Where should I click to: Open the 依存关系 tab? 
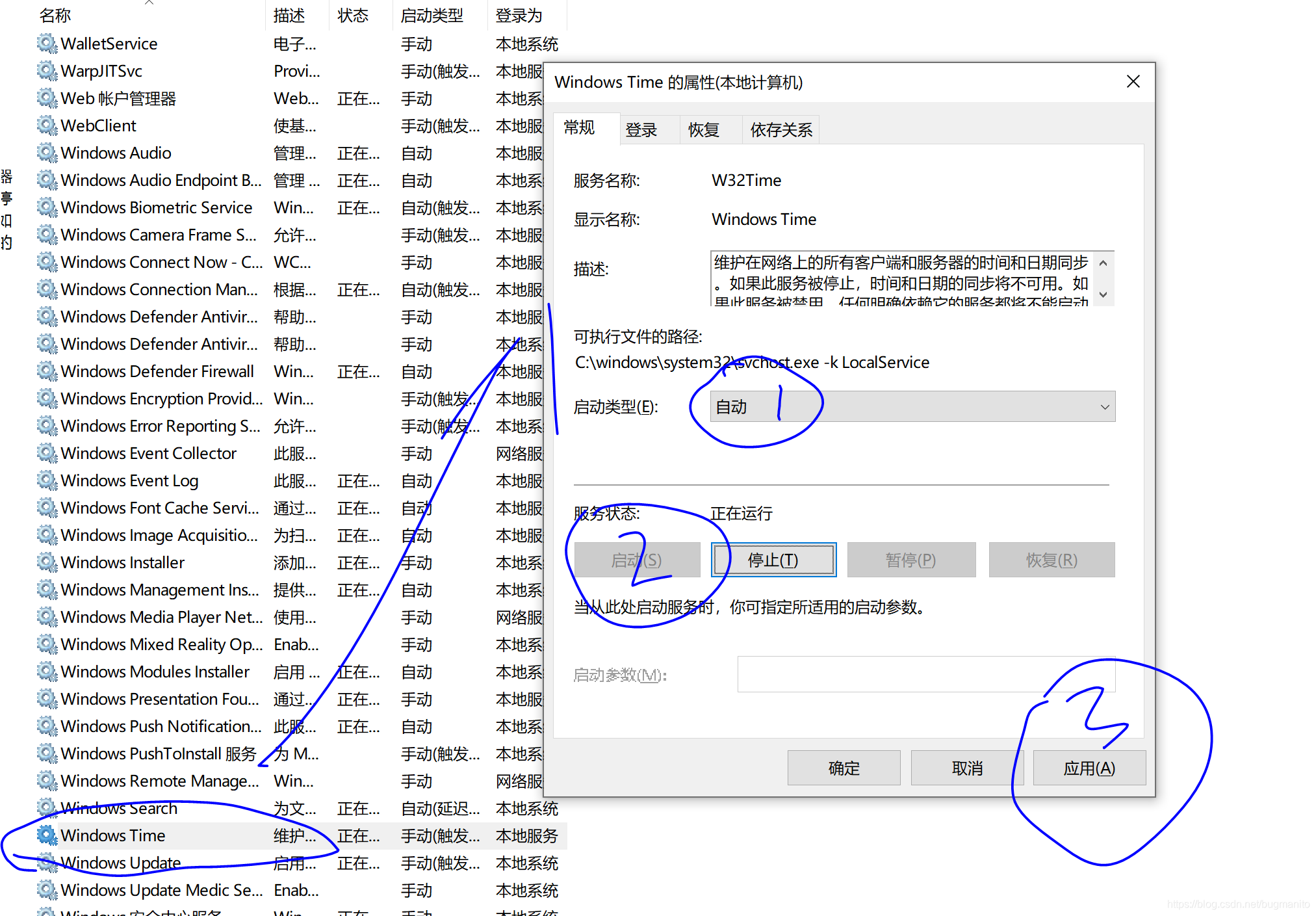pos(781,130)
